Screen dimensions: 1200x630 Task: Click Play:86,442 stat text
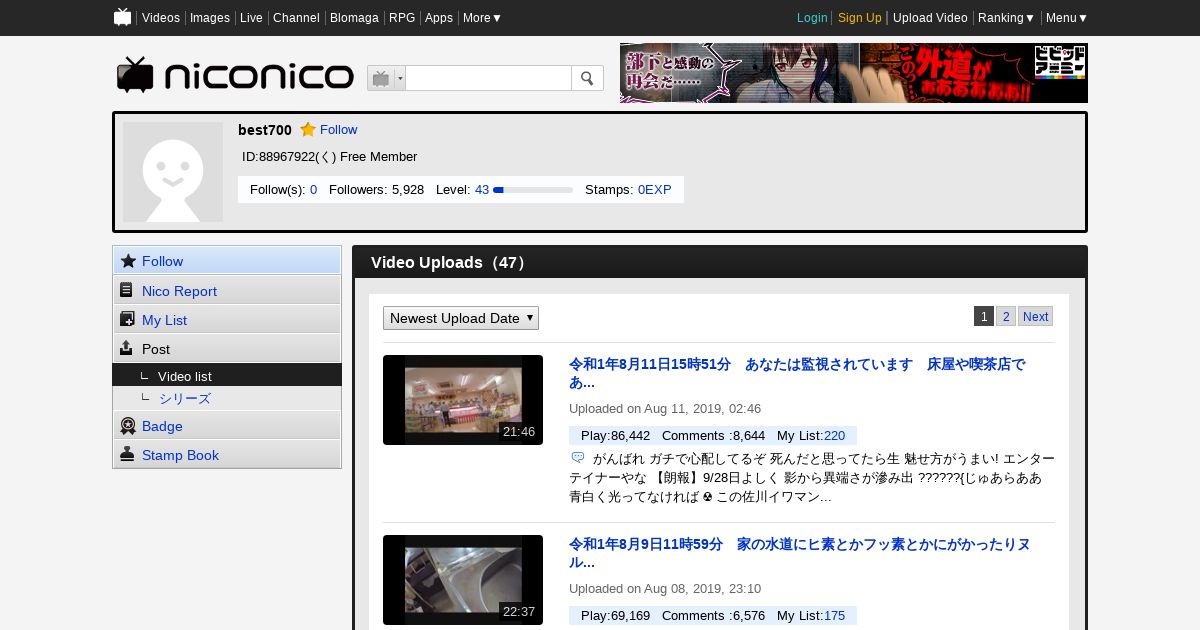615,435
